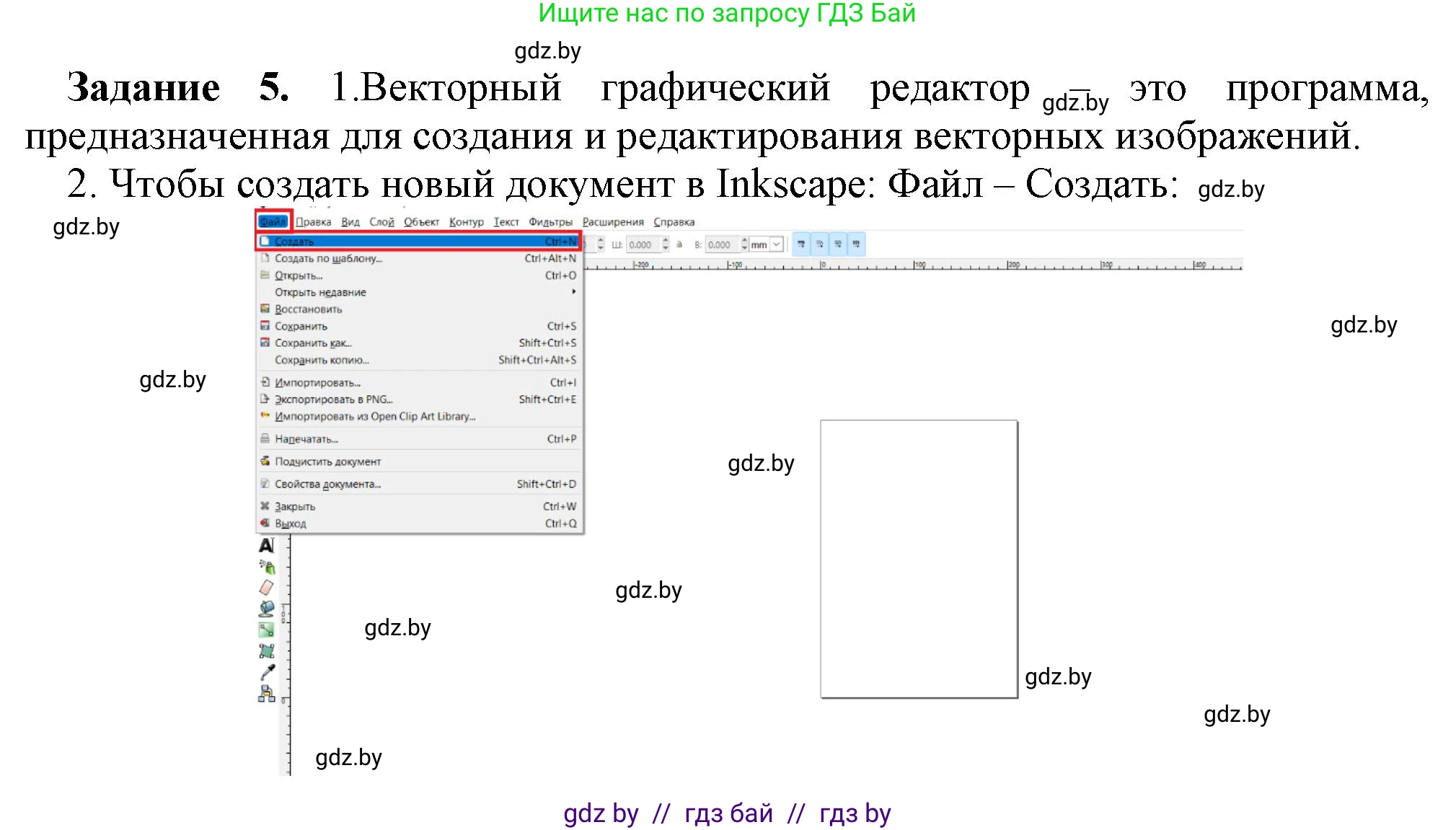1456x830 pixels.
Task: Select the Spray tool
Action: coord(268,567)
